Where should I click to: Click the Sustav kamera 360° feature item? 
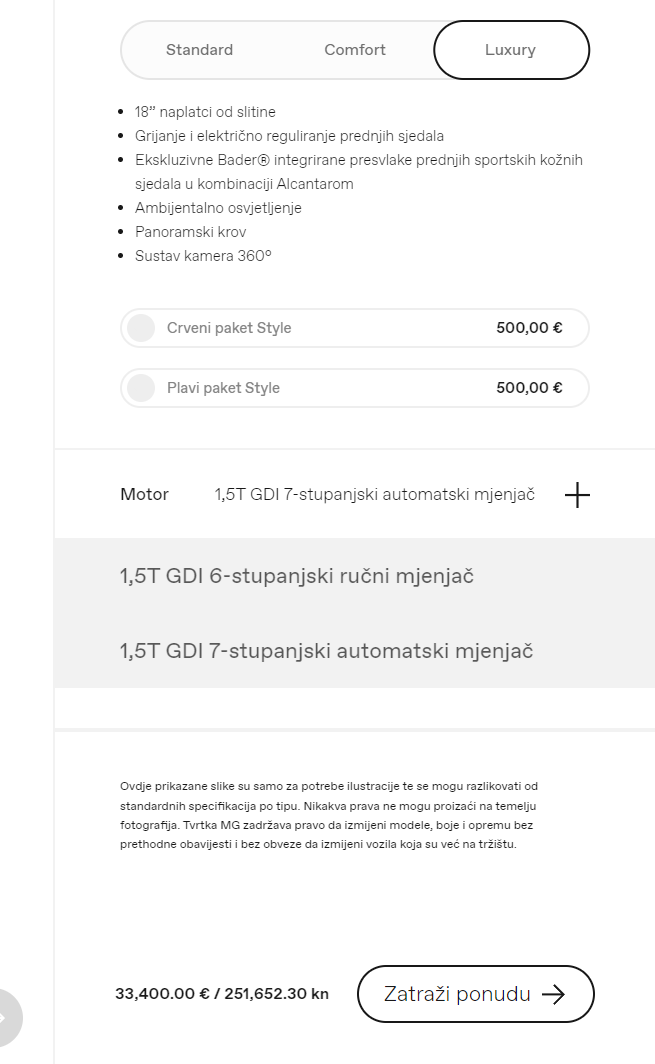(x=203, y=256)
